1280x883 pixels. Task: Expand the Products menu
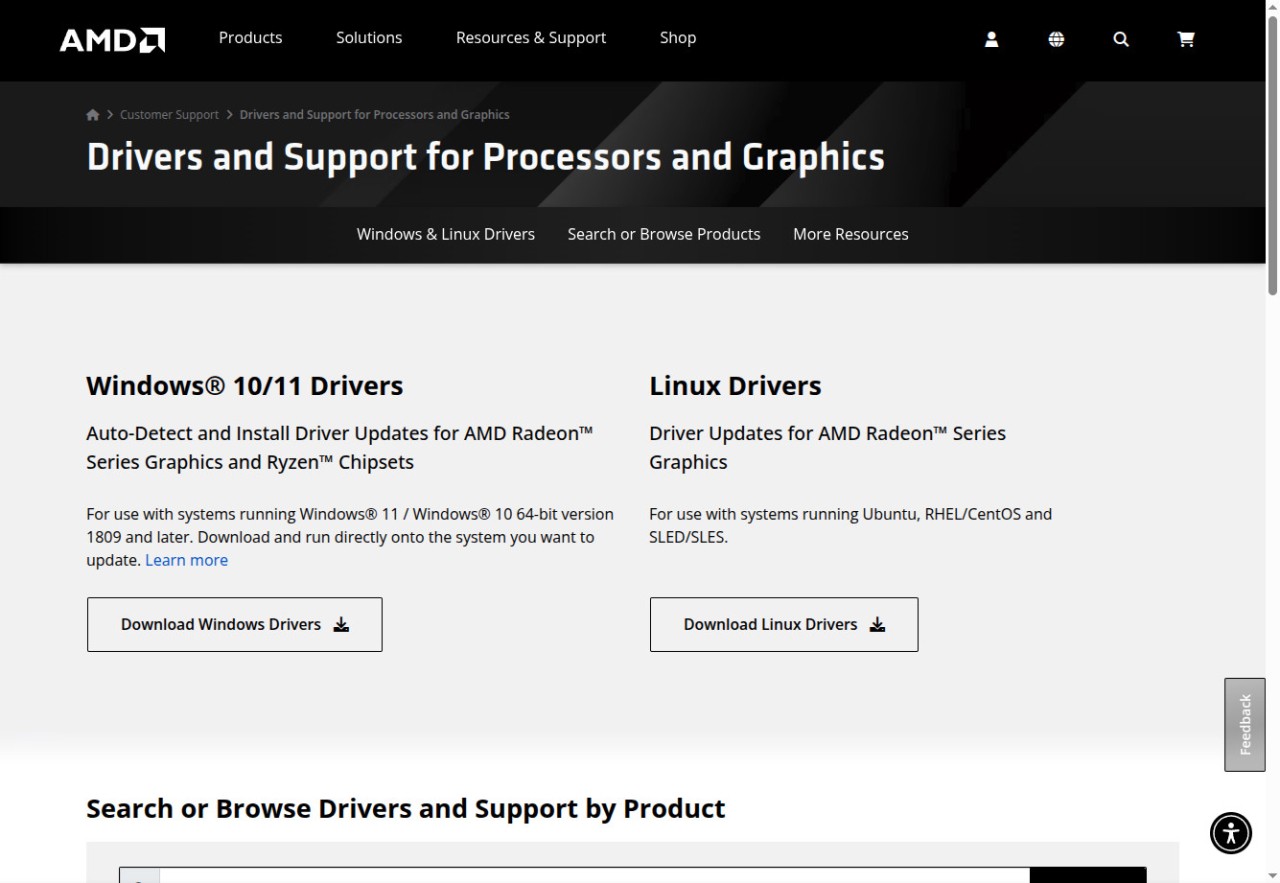click(x=250, y=38)
